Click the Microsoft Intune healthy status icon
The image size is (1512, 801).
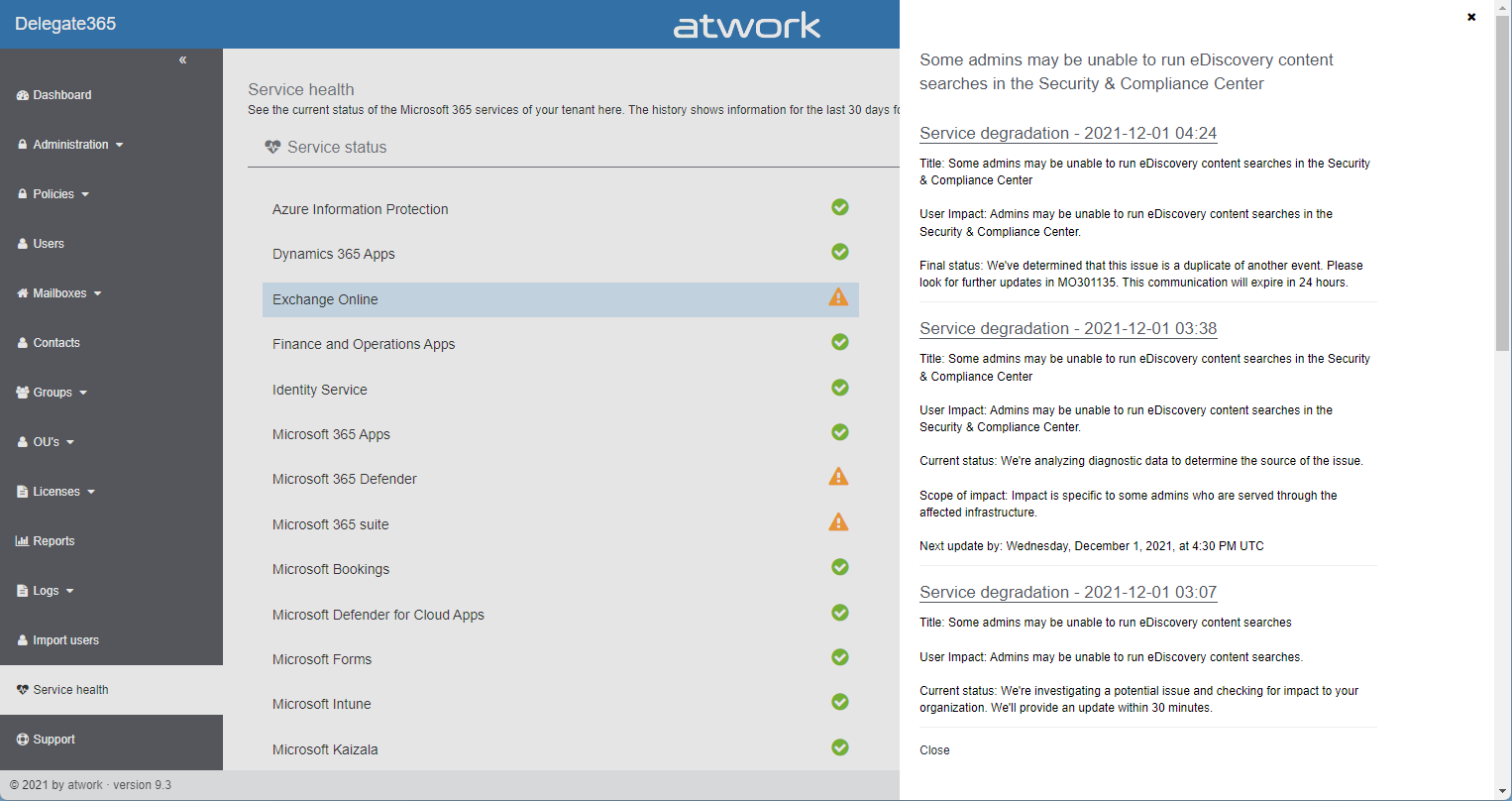point(840,702)
